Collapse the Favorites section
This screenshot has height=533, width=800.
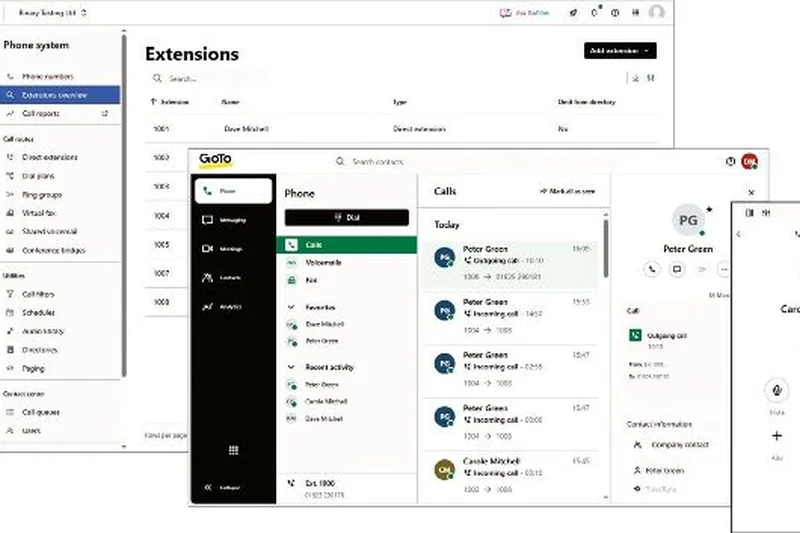pos(291,307)
